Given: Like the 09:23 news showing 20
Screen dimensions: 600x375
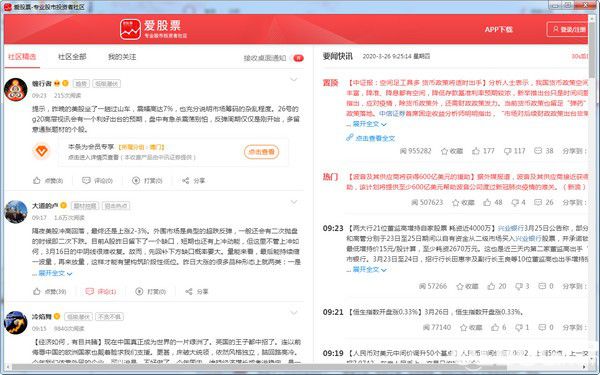Looking at the screenshot, I should 491,286.
